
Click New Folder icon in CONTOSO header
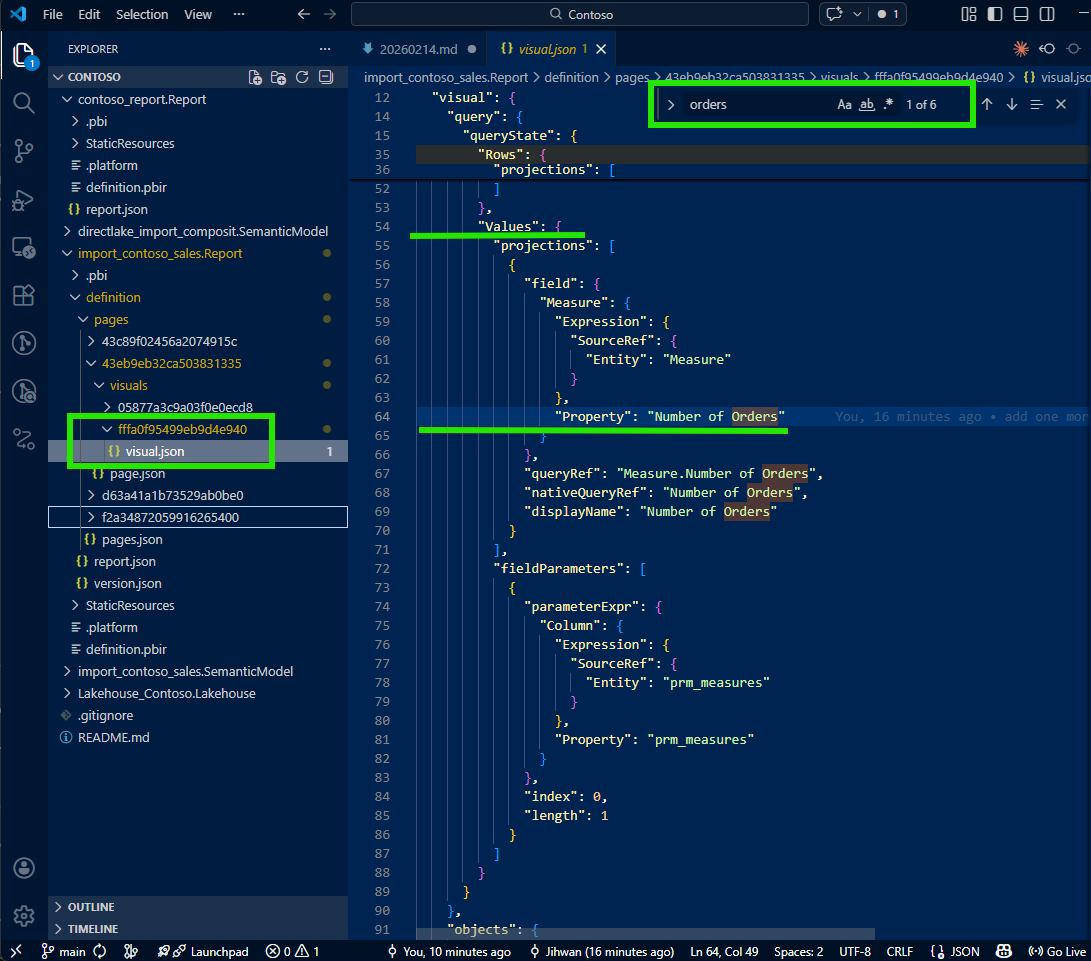(x=278, y=77)
